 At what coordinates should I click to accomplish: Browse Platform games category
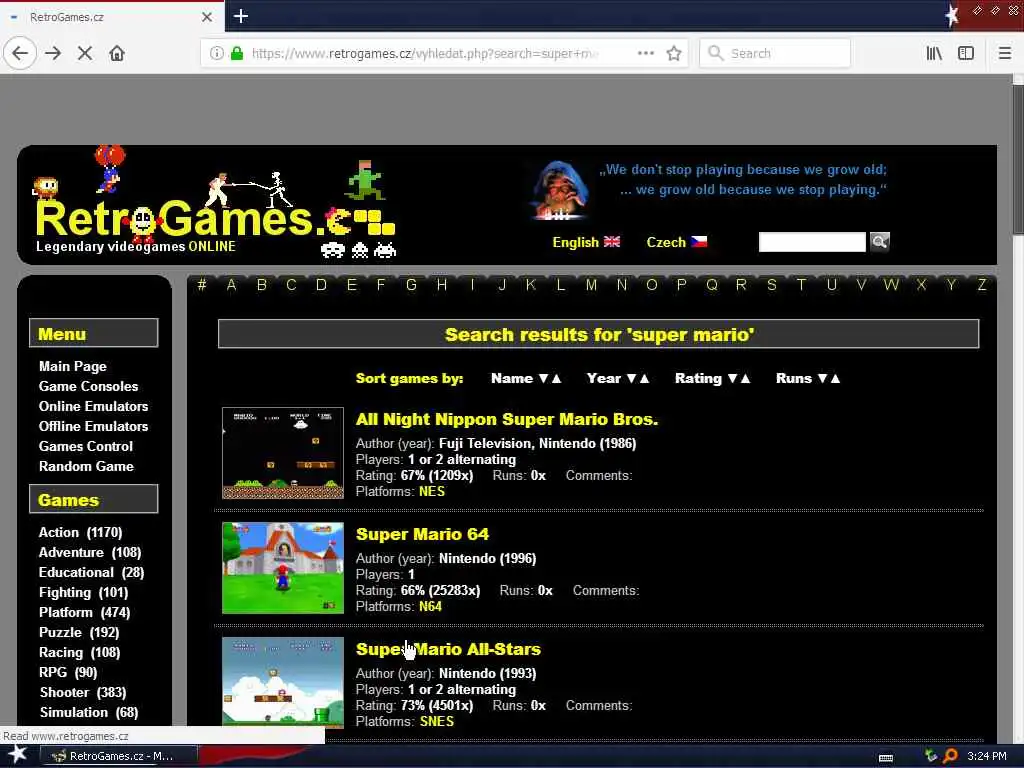point(84,613)
